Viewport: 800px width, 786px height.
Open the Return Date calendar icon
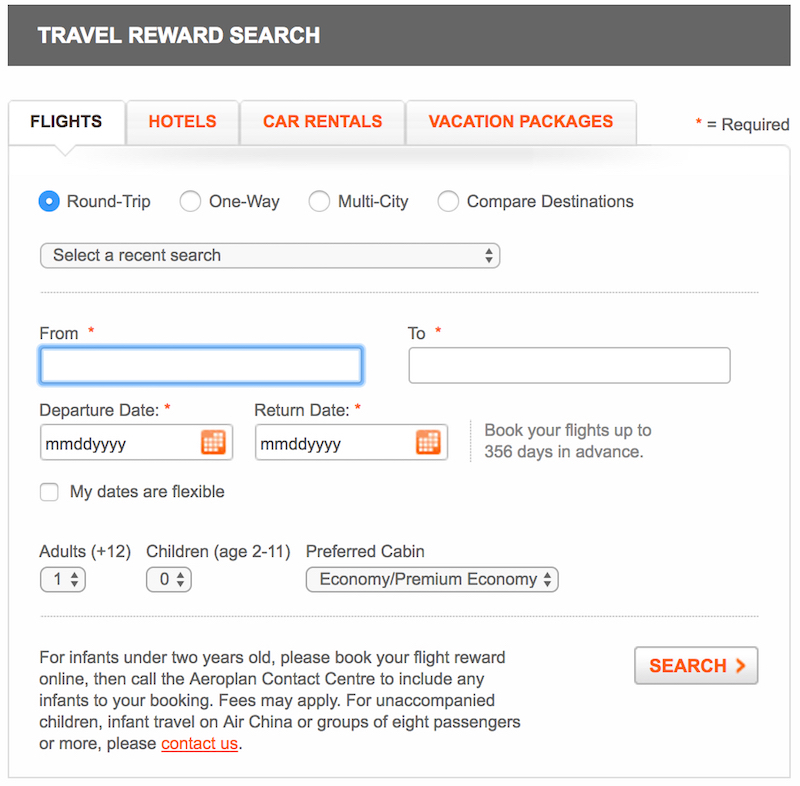pyautogui.click(x=428, y=442)
